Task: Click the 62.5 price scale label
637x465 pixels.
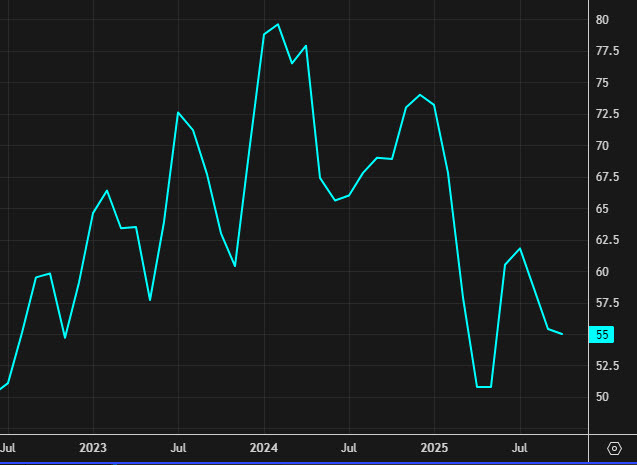Action: [x=606, y=240]
